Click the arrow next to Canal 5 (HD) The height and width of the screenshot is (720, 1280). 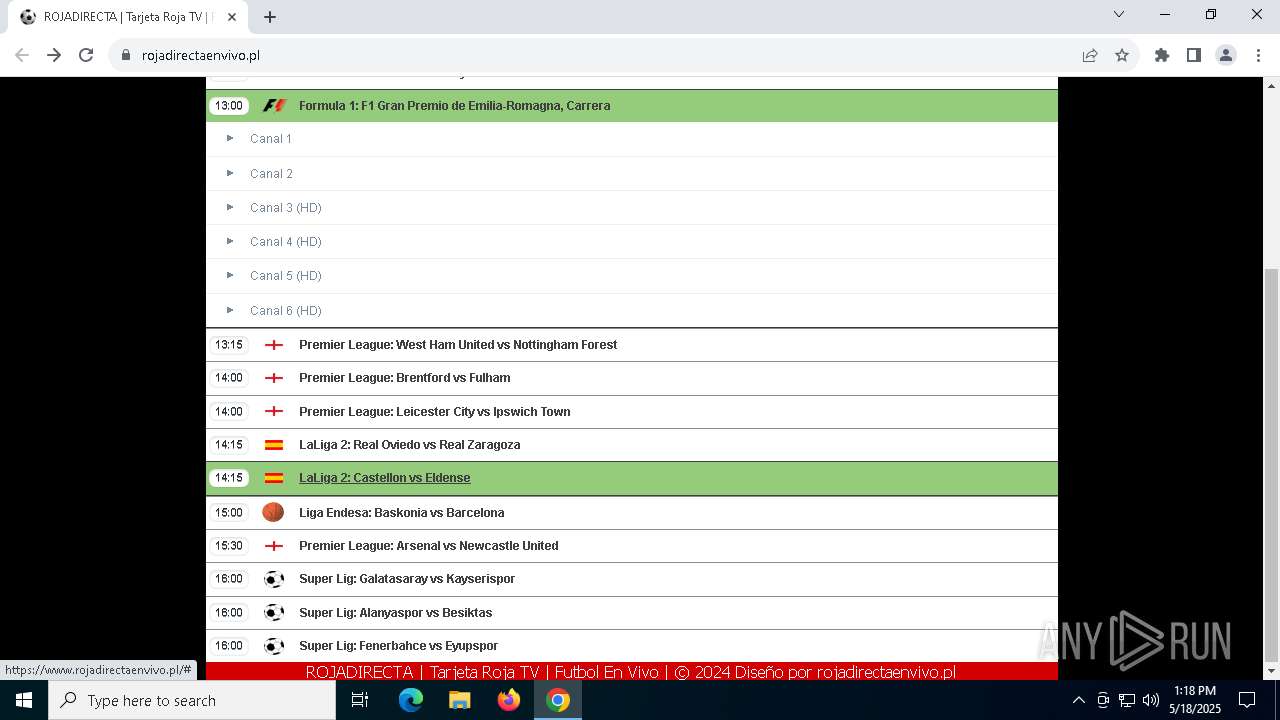pyautogui.click(x=230, y=275)
